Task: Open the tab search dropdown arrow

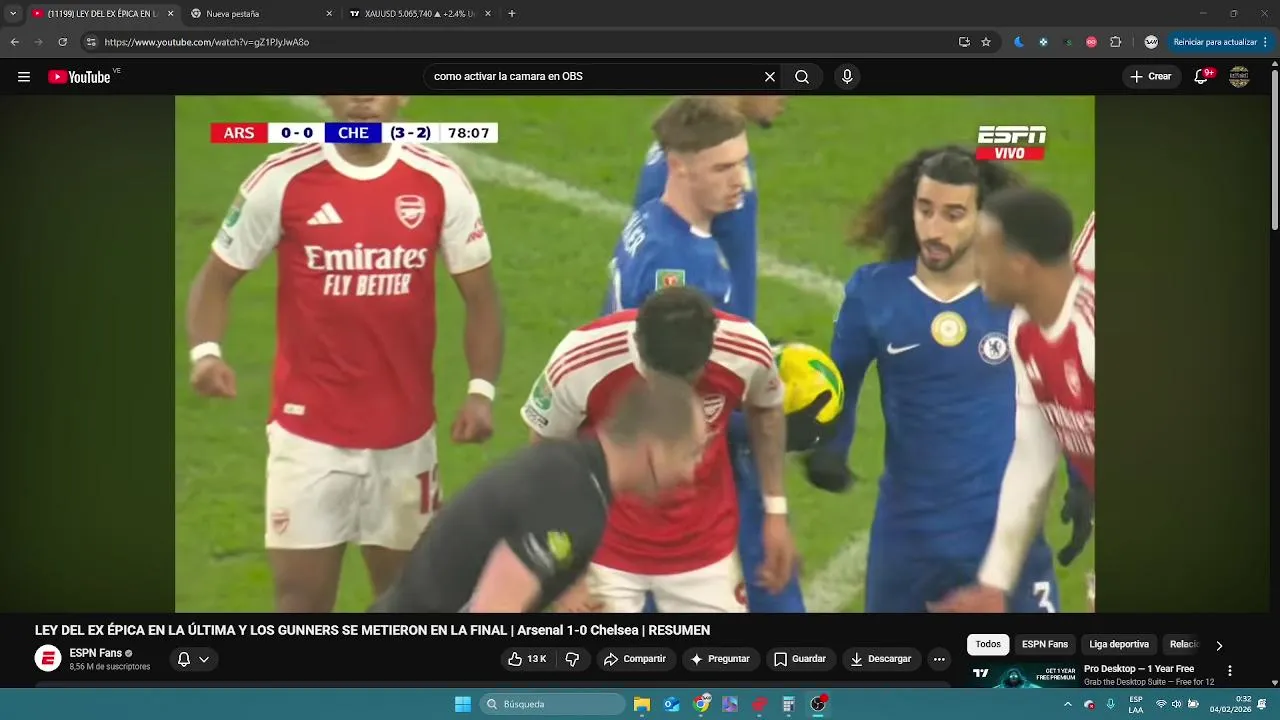Action: click(x=13, y=14)
